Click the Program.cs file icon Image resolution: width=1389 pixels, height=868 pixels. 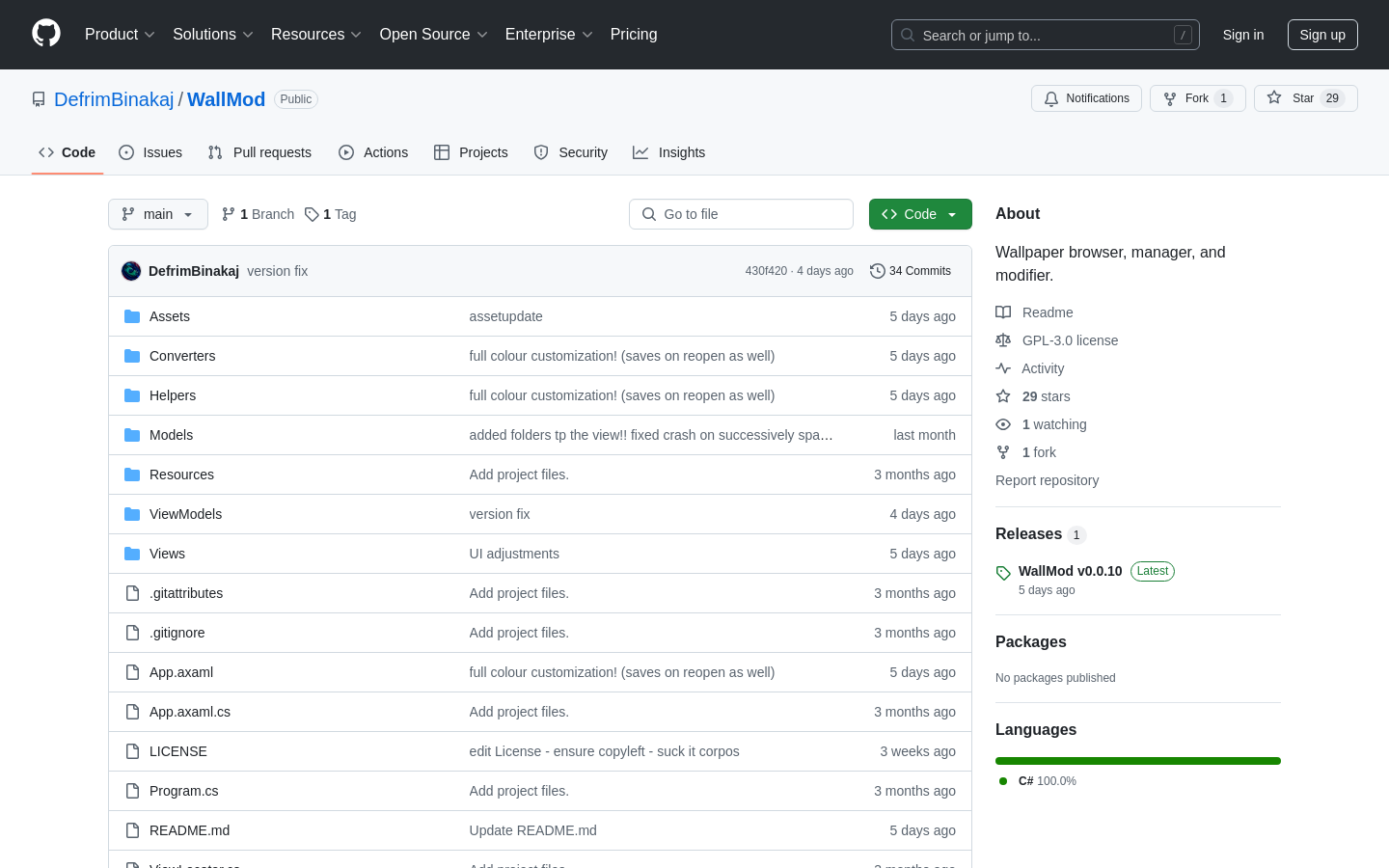pyautogui.click(x=132, y=791)
